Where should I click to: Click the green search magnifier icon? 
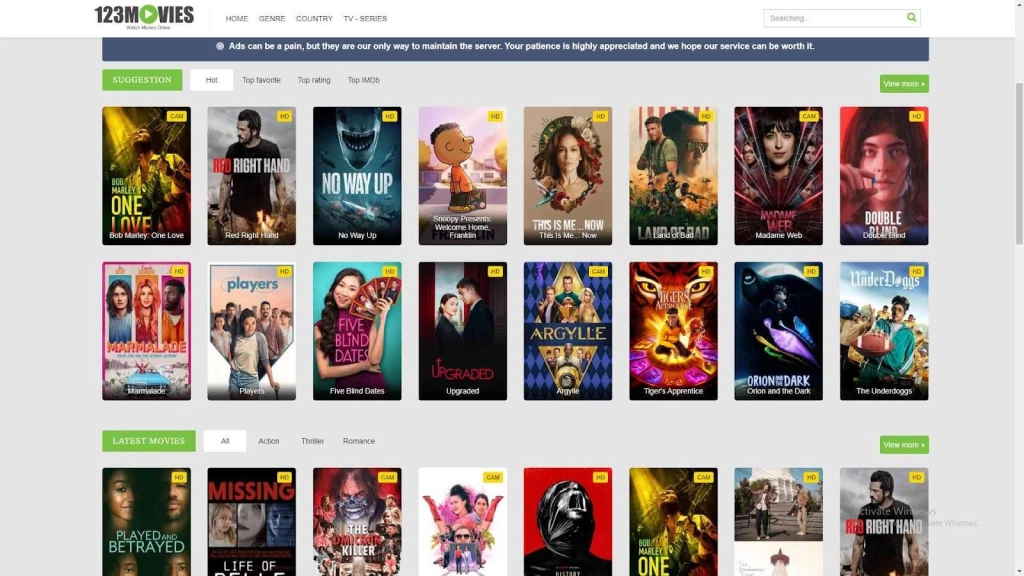pyautogui.click(x=911, y=18)
